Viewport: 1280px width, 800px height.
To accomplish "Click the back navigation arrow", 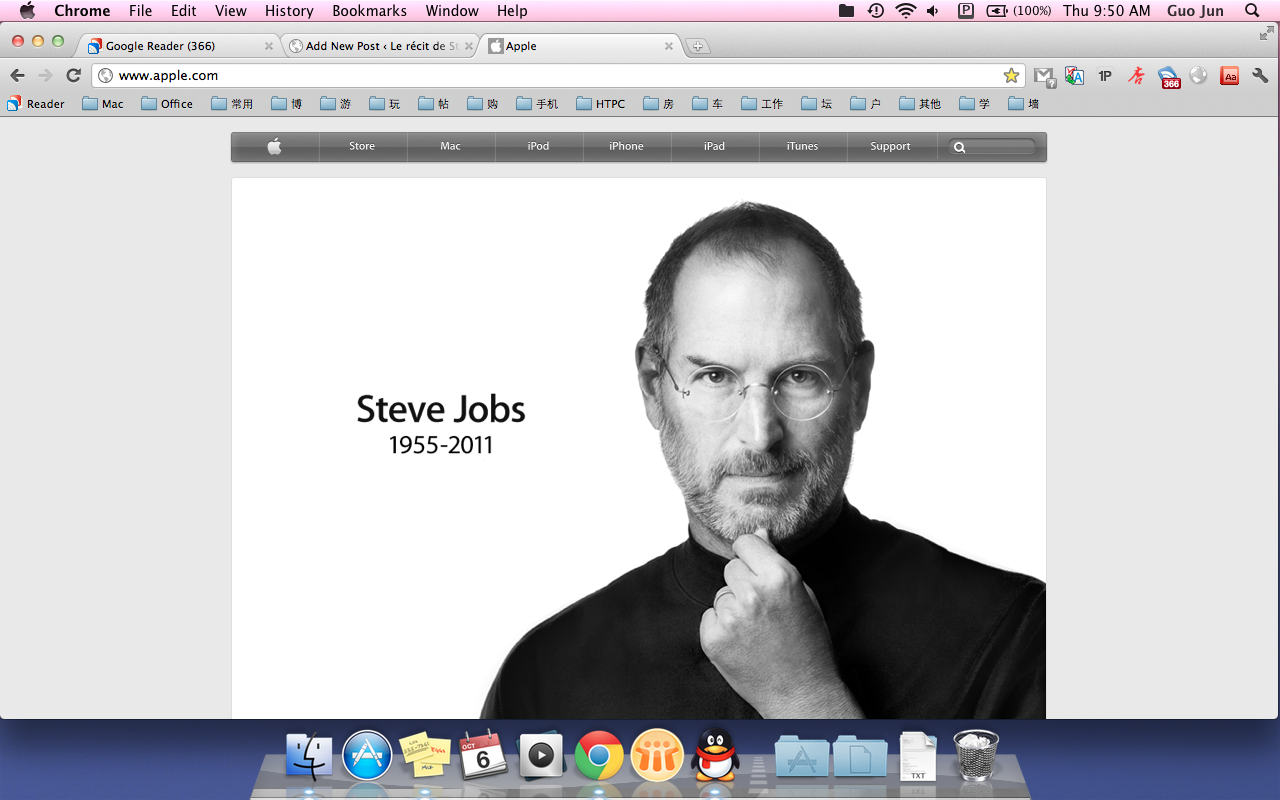I will (x=17, y=75).
